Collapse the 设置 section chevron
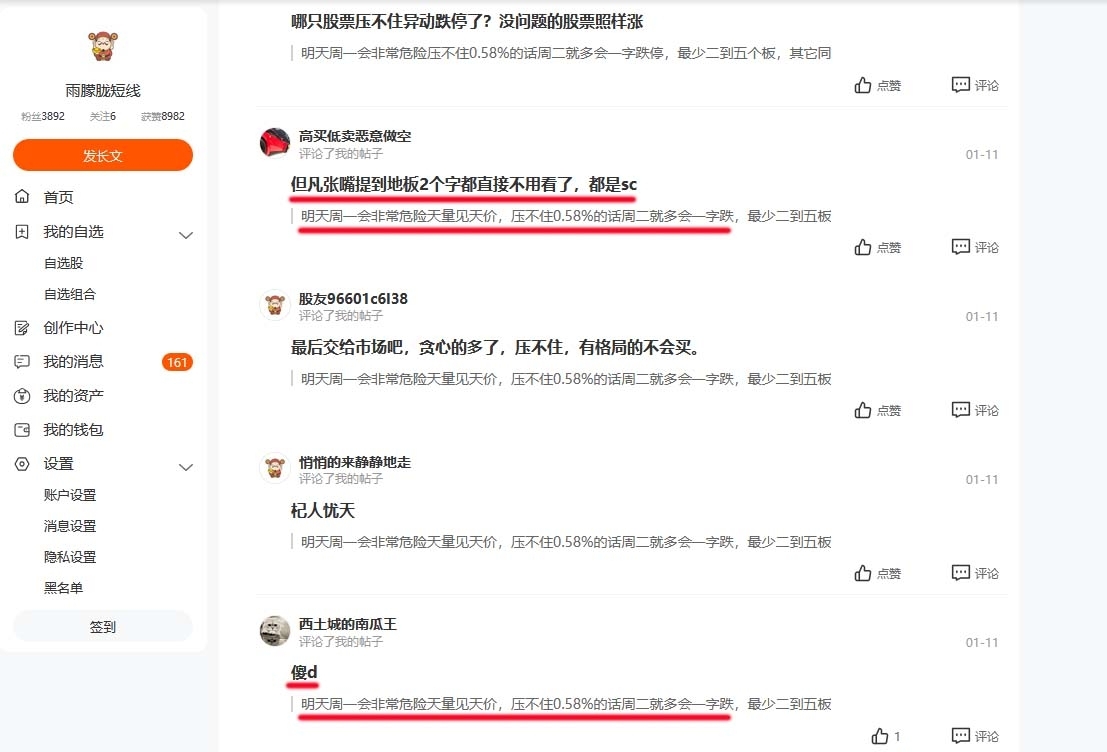 (186, 467)
